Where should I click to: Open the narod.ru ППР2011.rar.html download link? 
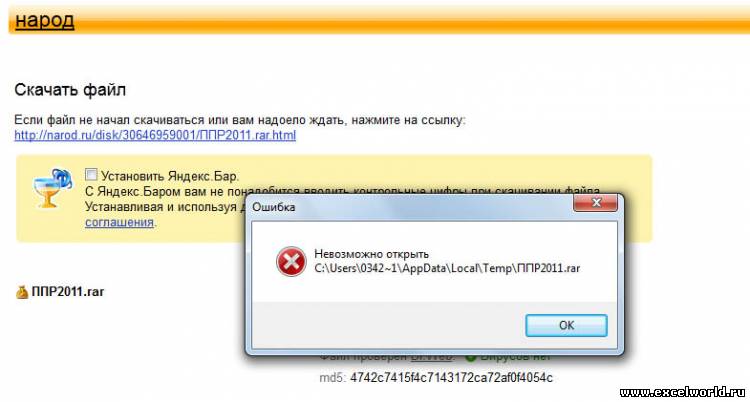(x=155, y=135)
